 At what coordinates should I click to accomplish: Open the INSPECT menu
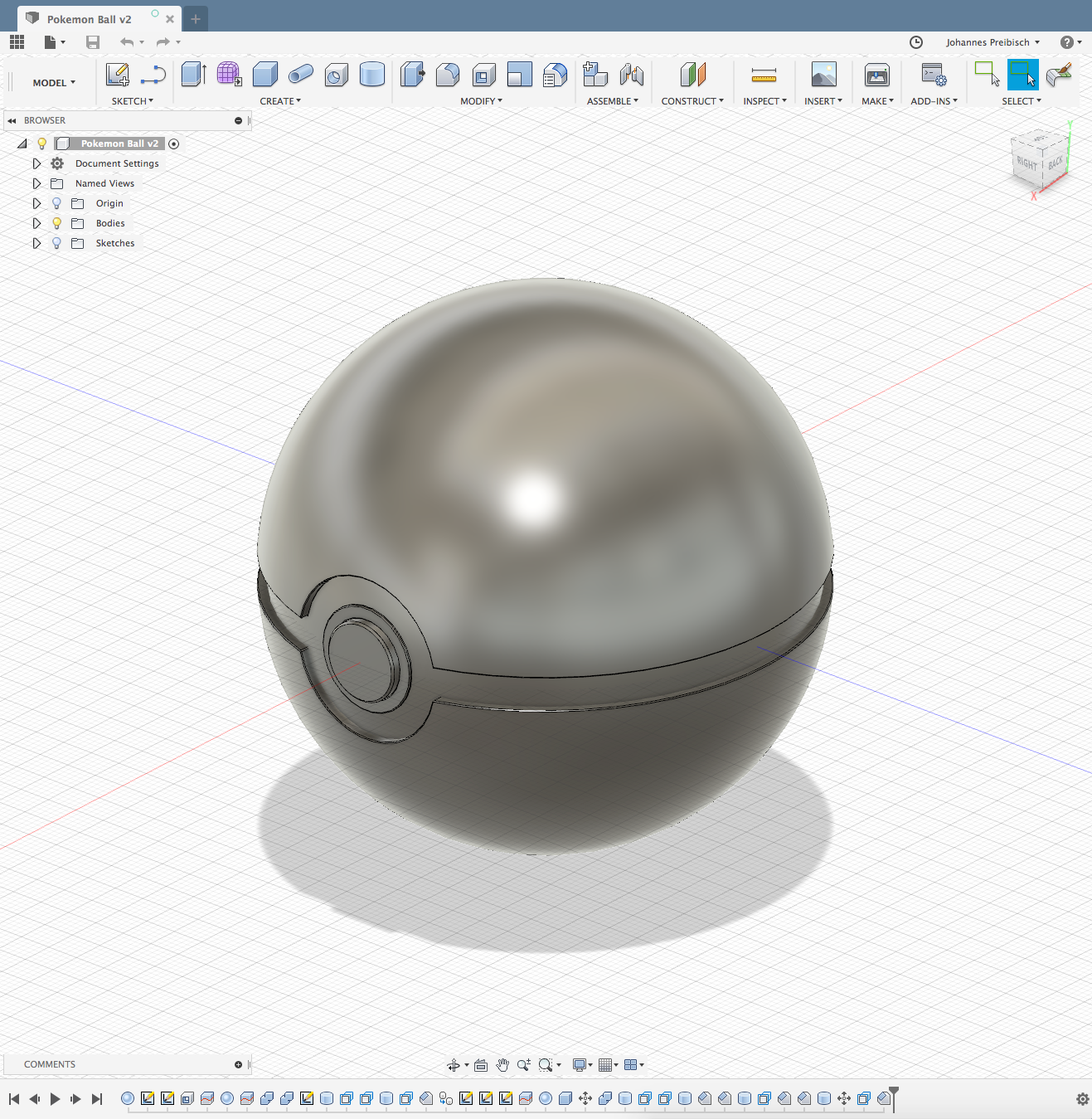(x=764, y=101)
